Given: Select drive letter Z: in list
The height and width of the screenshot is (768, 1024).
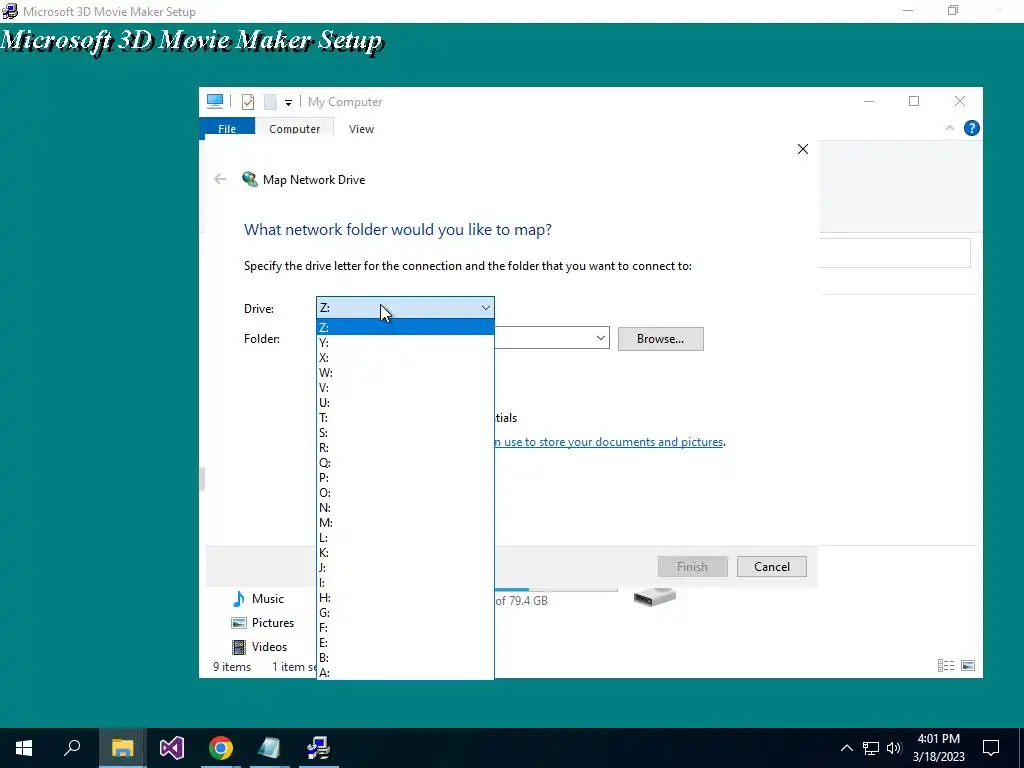Looking at the screenshot, I should tap(406, 327).
